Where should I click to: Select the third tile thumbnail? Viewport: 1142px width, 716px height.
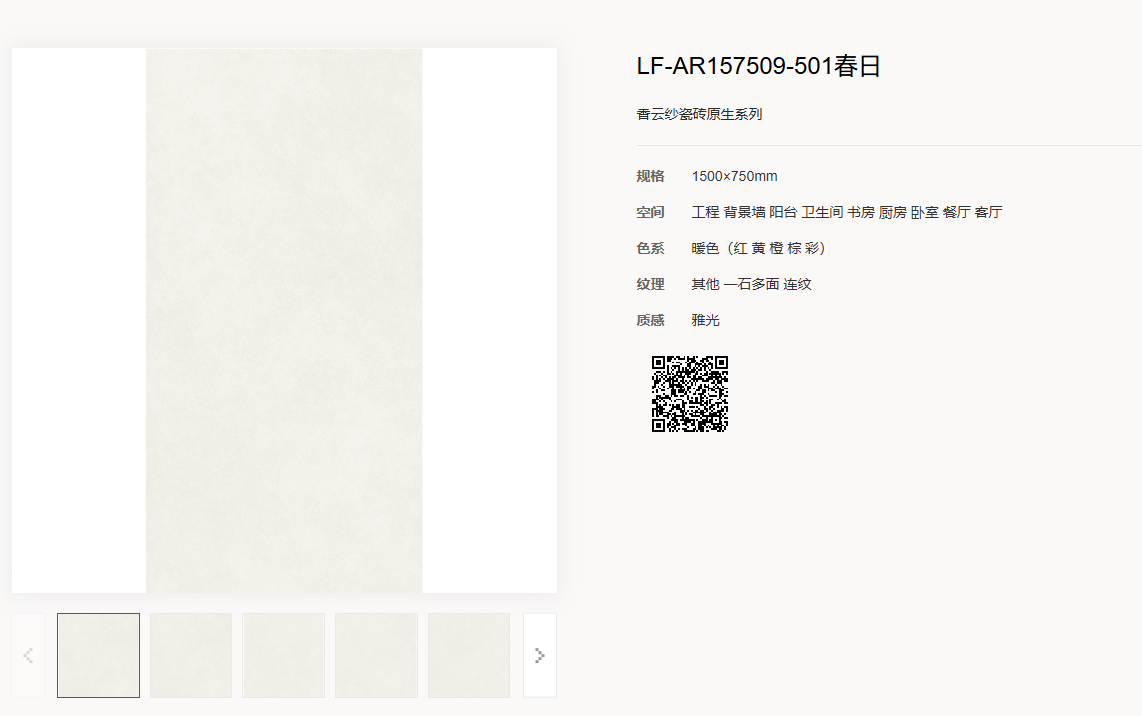(283, 655)
